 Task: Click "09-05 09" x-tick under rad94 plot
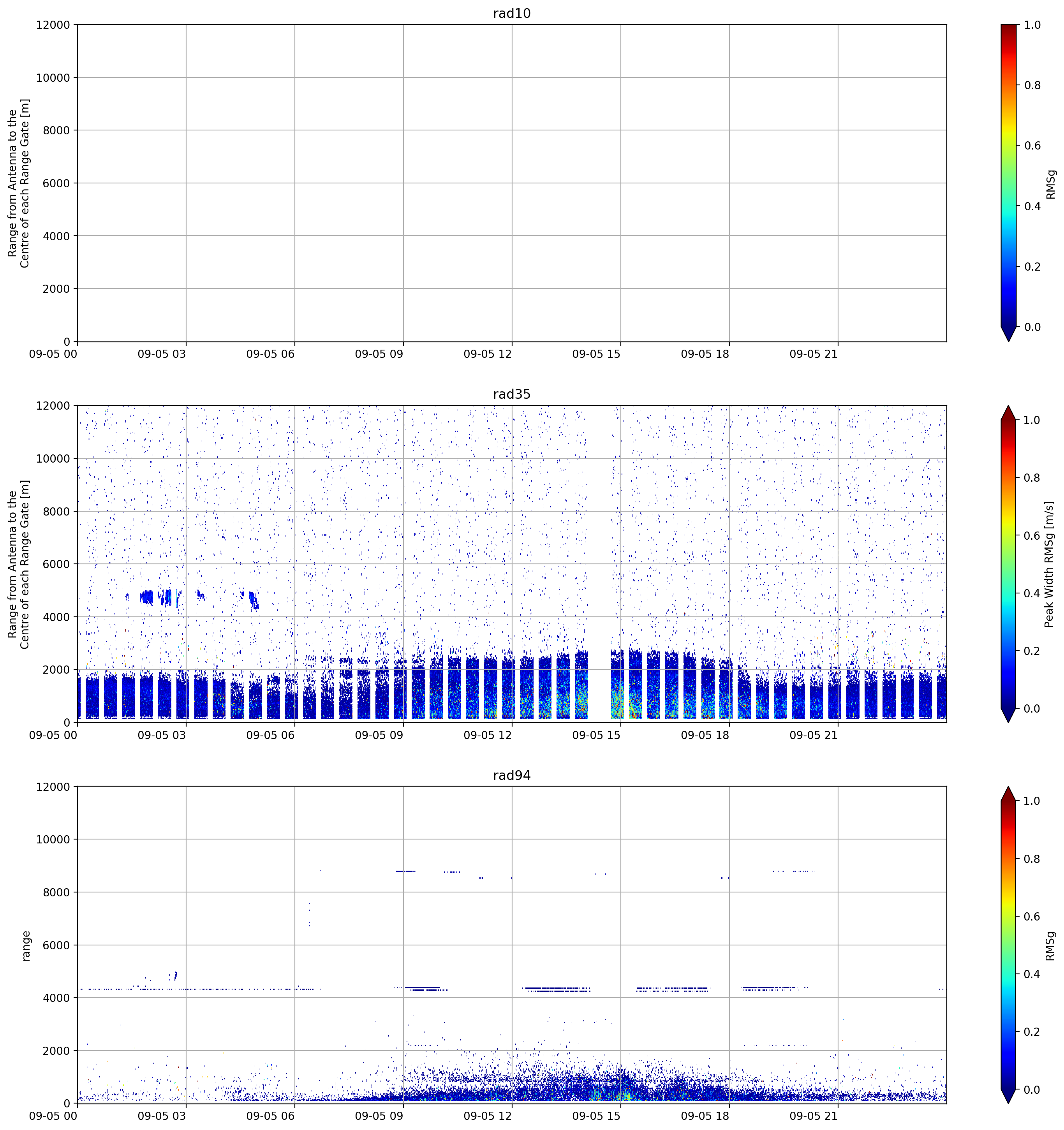379,1116
